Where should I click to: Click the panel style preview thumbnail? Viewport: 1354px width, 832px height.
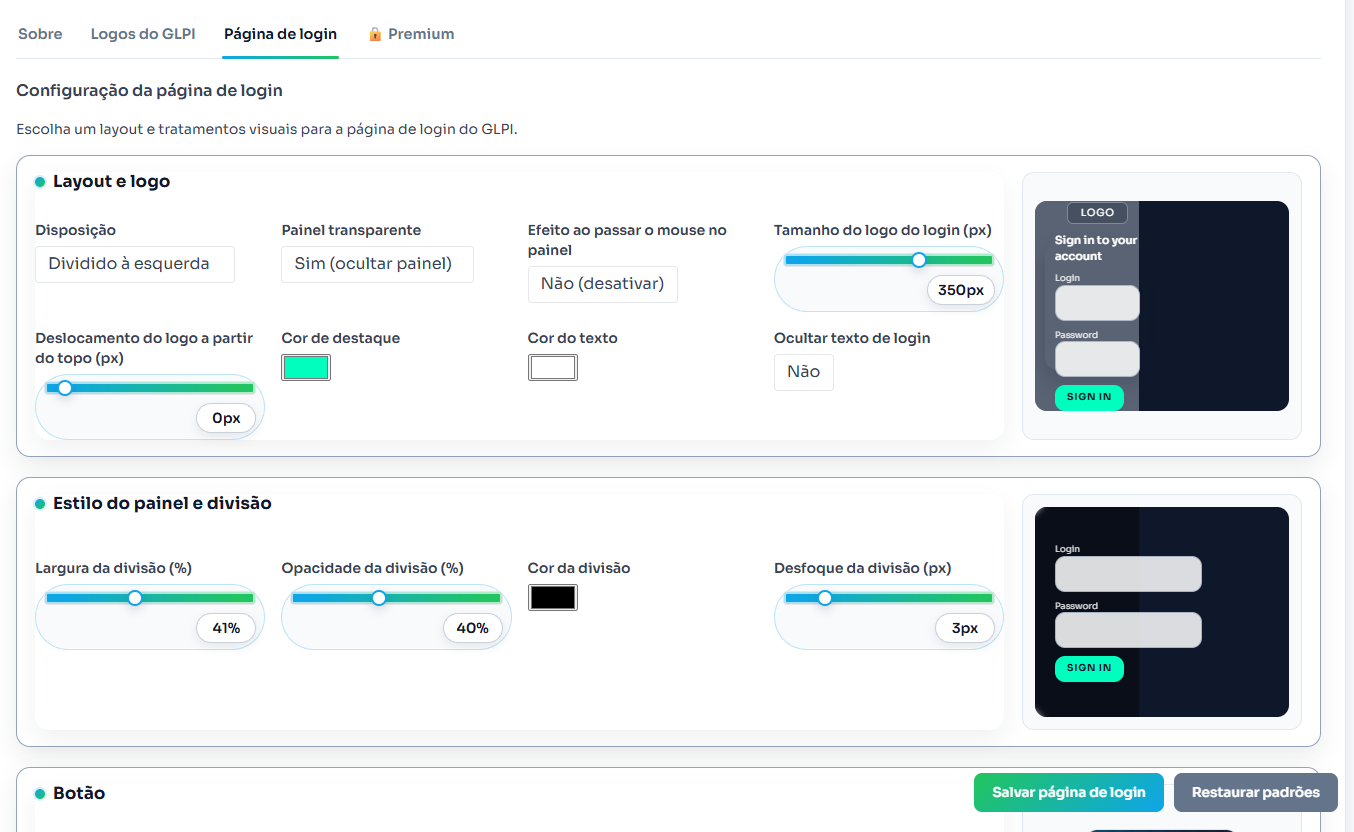[x=1161, y=612]
